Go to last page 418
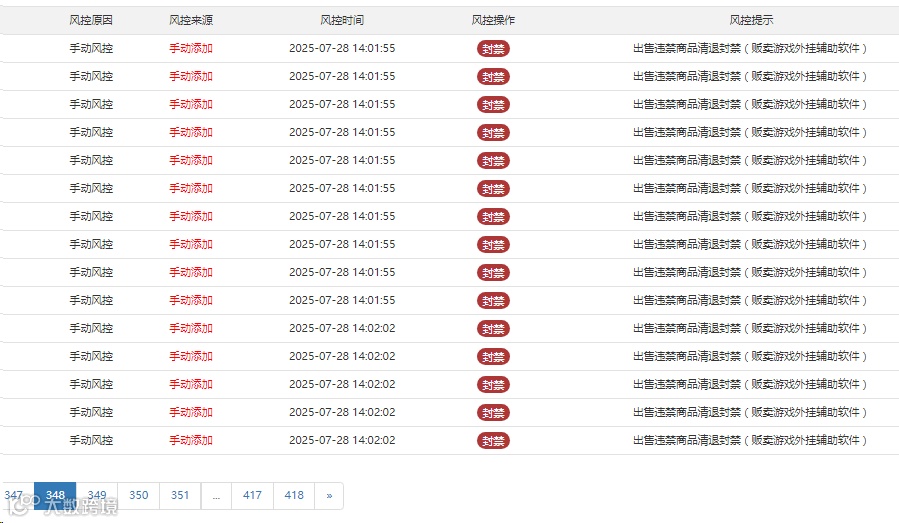Image resolution: width=899 pixels, height=523 pixels. [294, 495]
